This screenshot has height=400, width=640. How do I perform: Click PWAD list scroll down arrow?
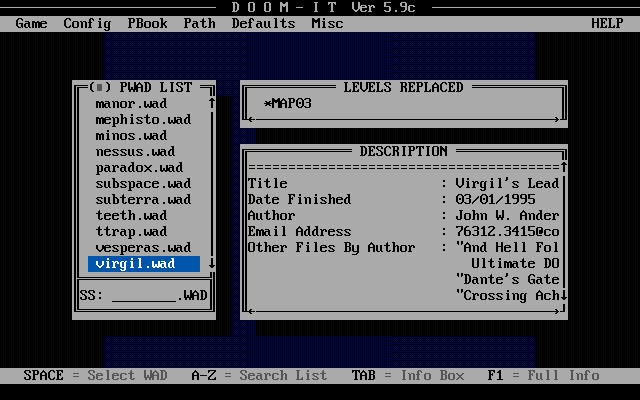pyautogui.click(x=212, y=263)
